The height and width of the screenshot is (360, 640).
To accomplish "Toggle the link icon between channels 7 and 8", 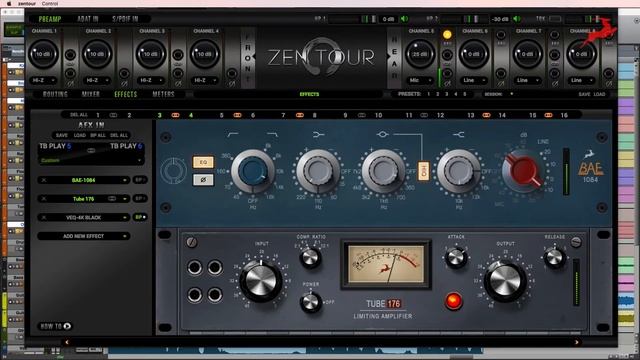I will tap(300, 116).
